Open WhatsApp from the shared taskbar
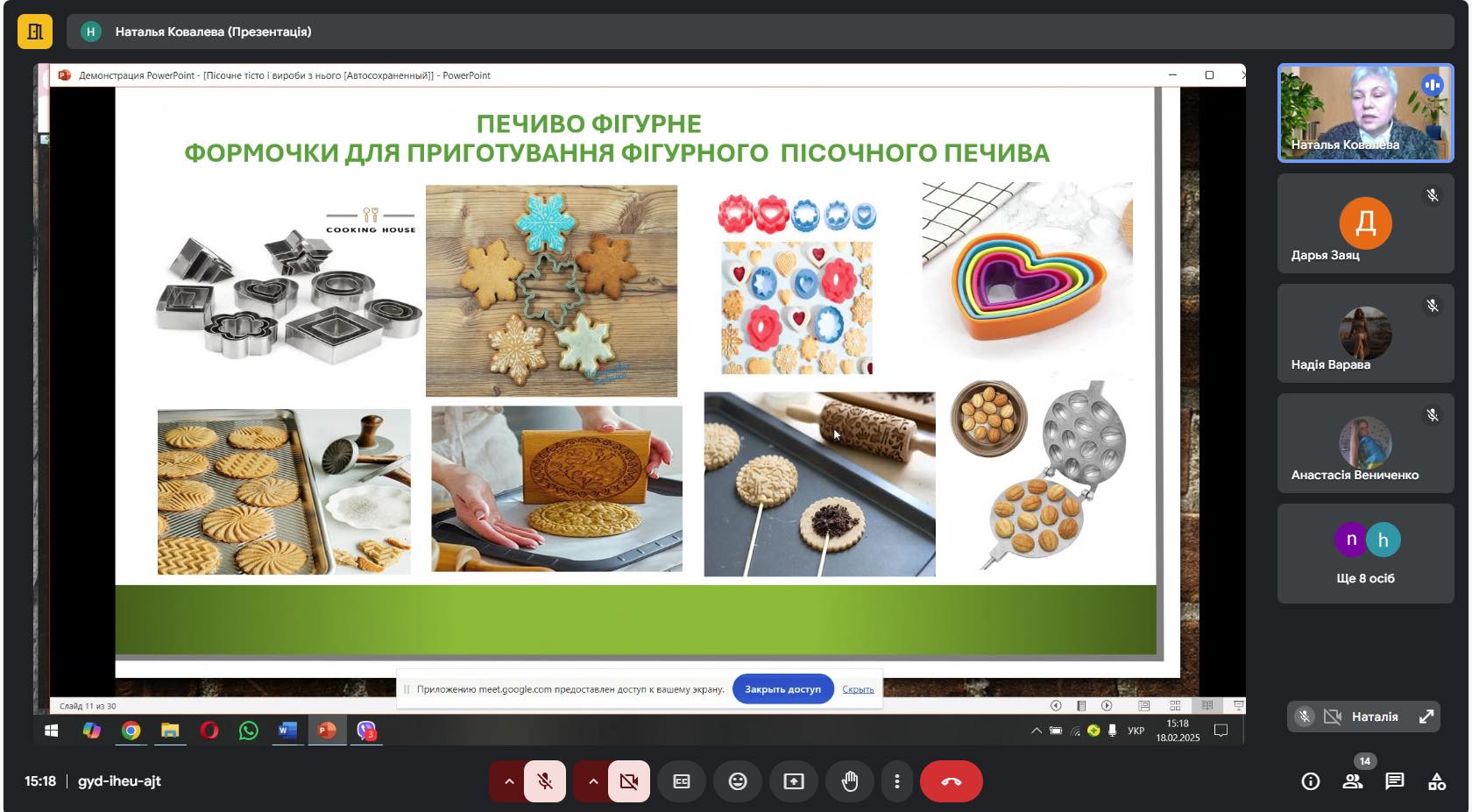This screenshot has width=1472, height=812. [249, 731]
